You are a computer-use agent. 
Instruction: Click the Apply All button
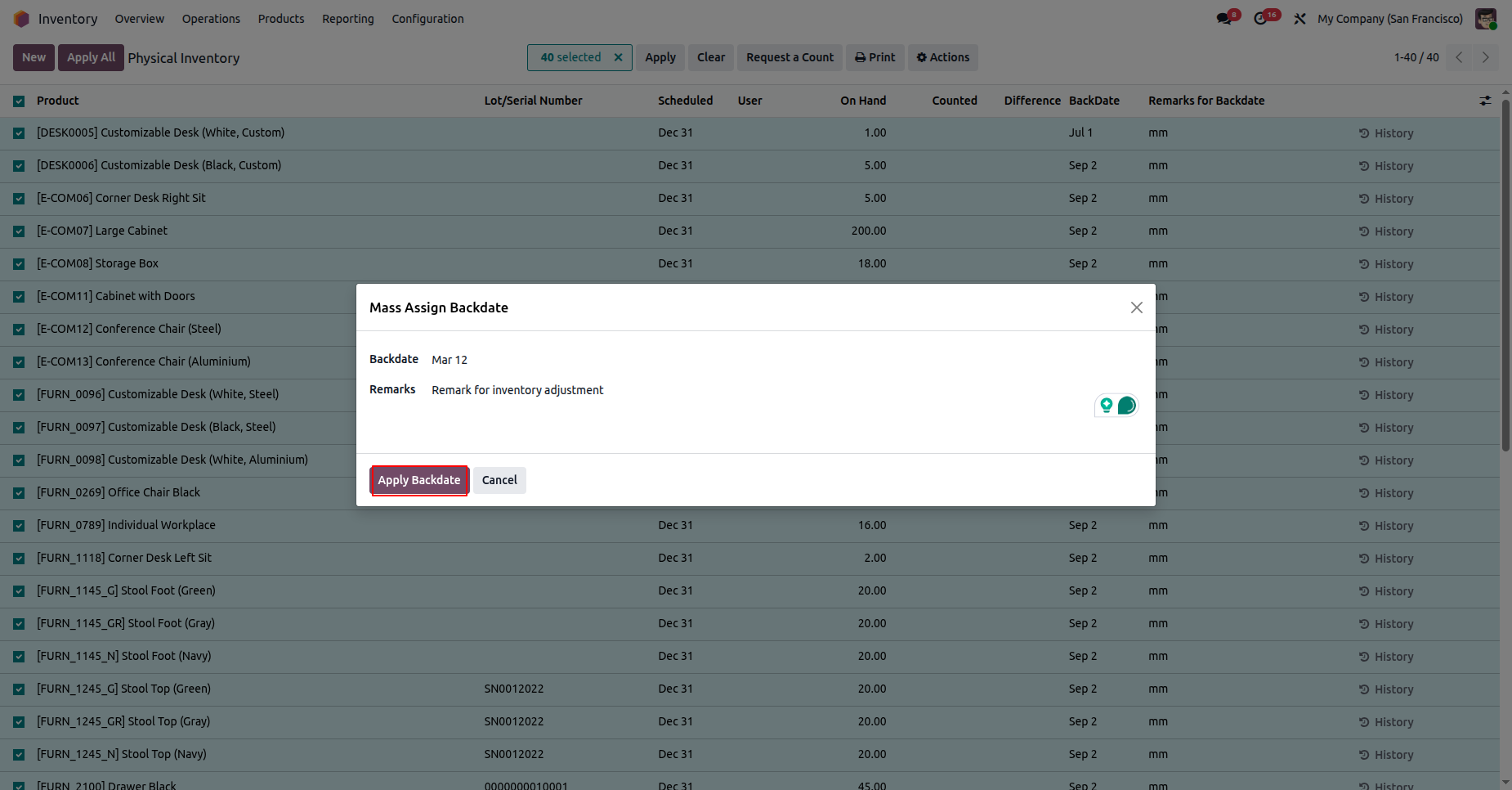click(x=91, y=57)
